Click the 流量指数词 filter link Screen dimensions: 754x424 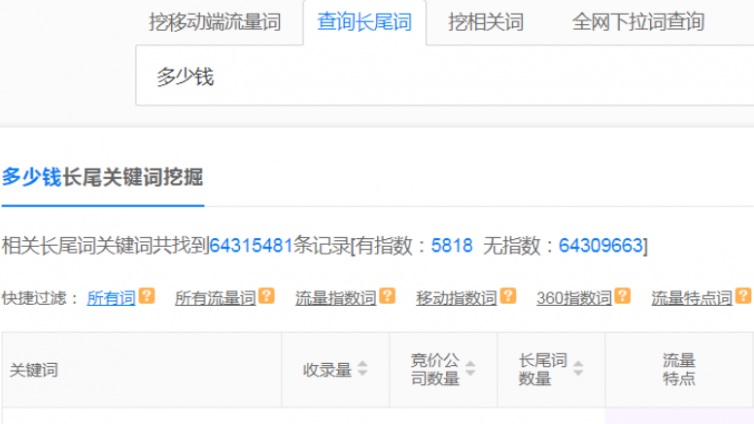coord(336,298)
